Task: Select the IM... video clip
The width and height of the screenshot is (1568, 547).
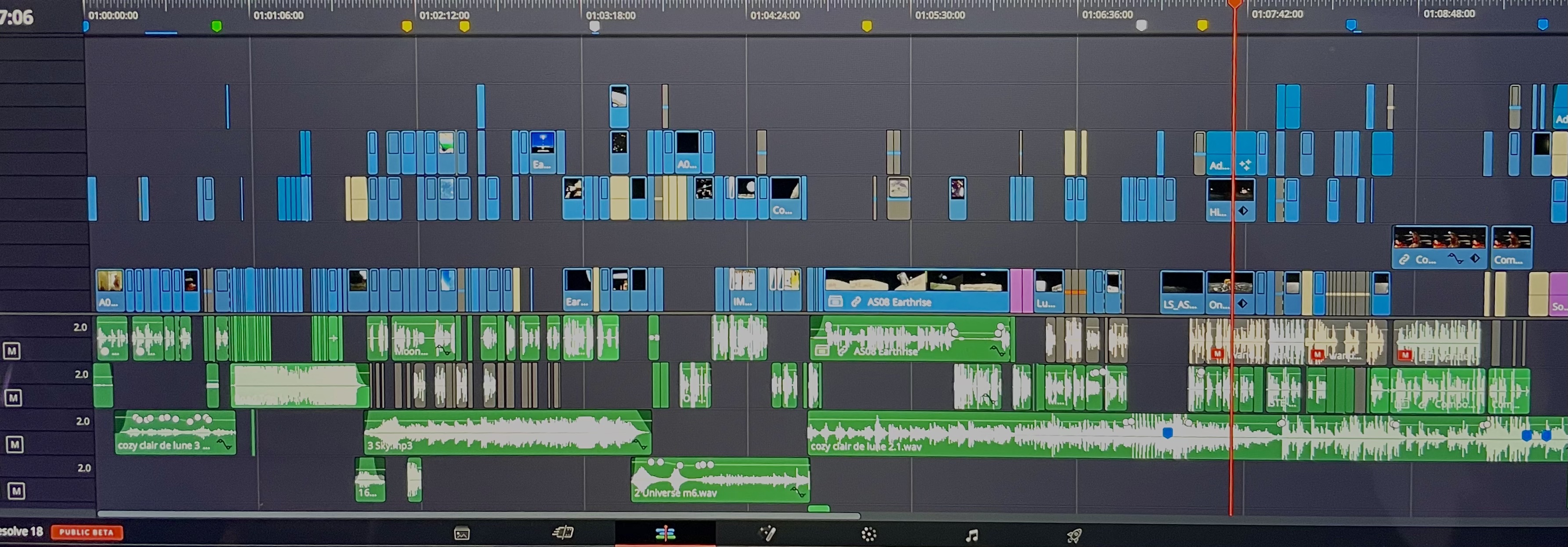Action: [x=742, y=290]
